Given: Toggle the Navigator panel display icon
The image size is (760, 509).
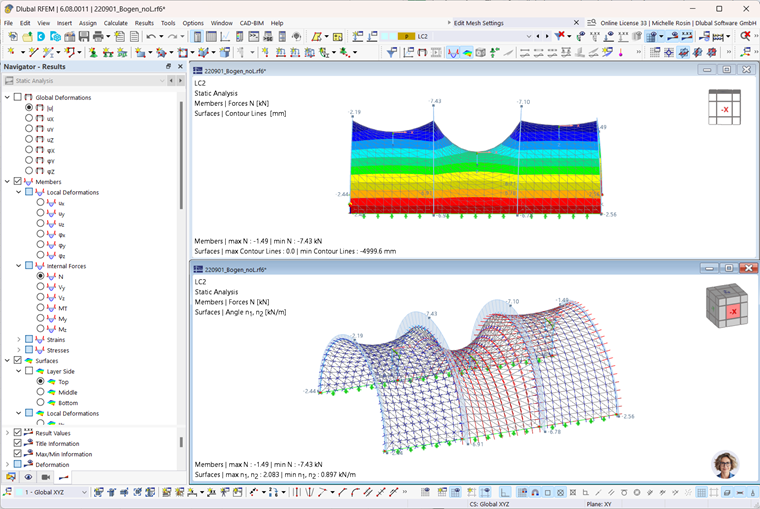Looking at the screenshot, I should coord(197,36).
